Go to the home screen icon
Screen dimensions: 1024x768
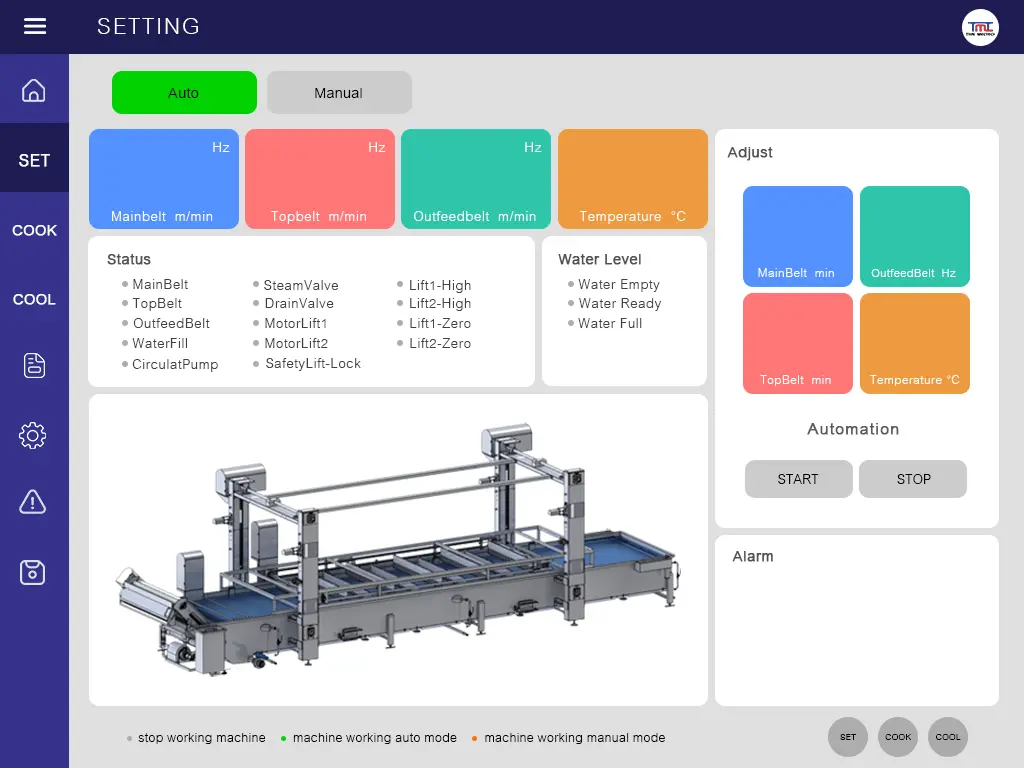coord(34,91)
